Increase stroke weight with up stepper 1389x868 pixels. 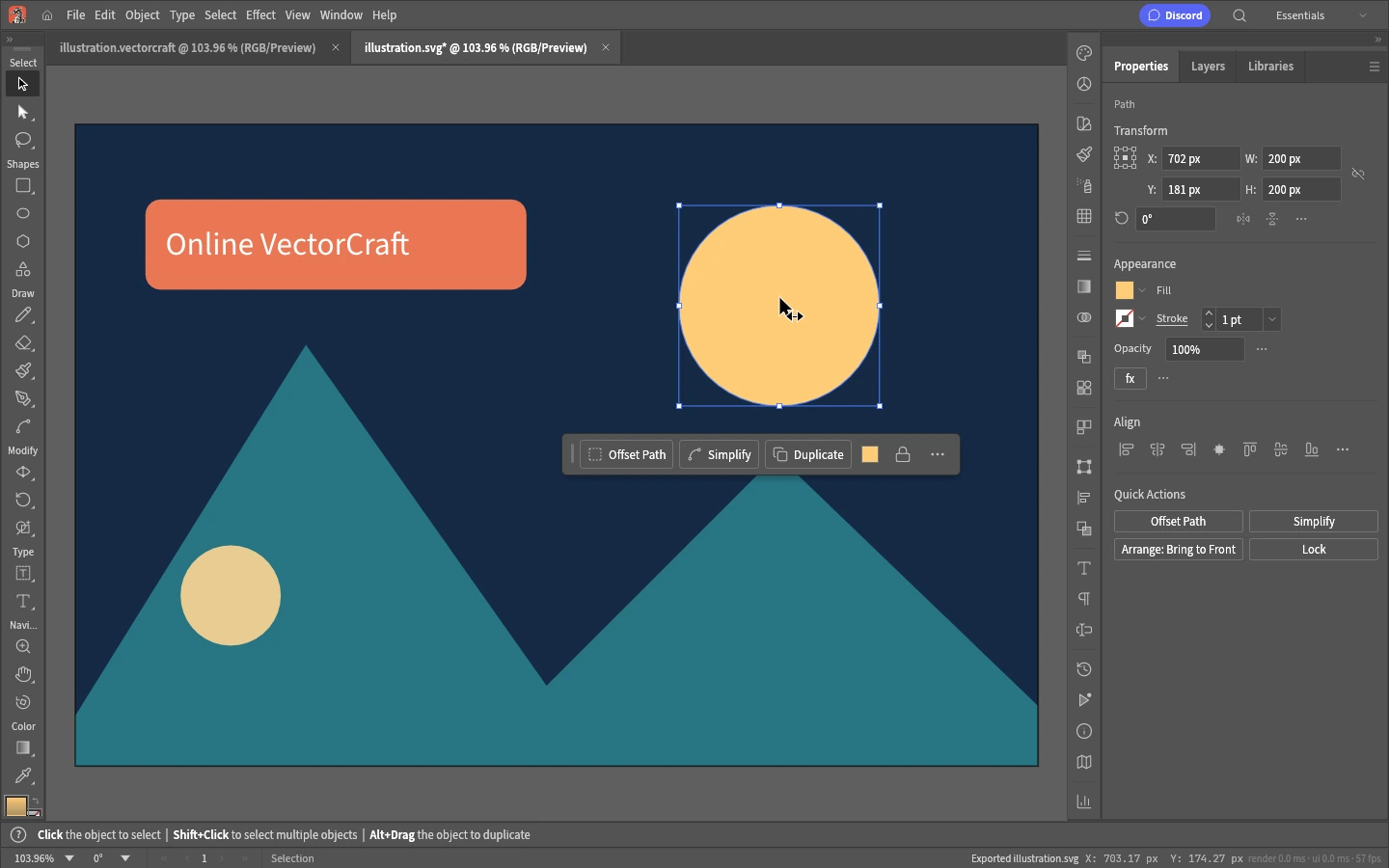(1209, 313)
